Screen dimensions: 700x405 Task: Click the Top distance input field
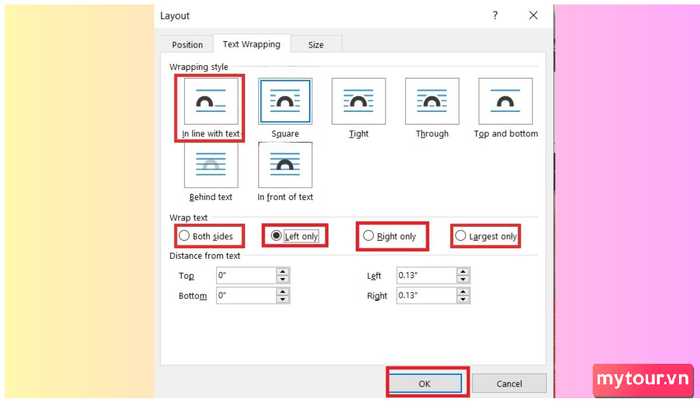[x=246, y=276]
